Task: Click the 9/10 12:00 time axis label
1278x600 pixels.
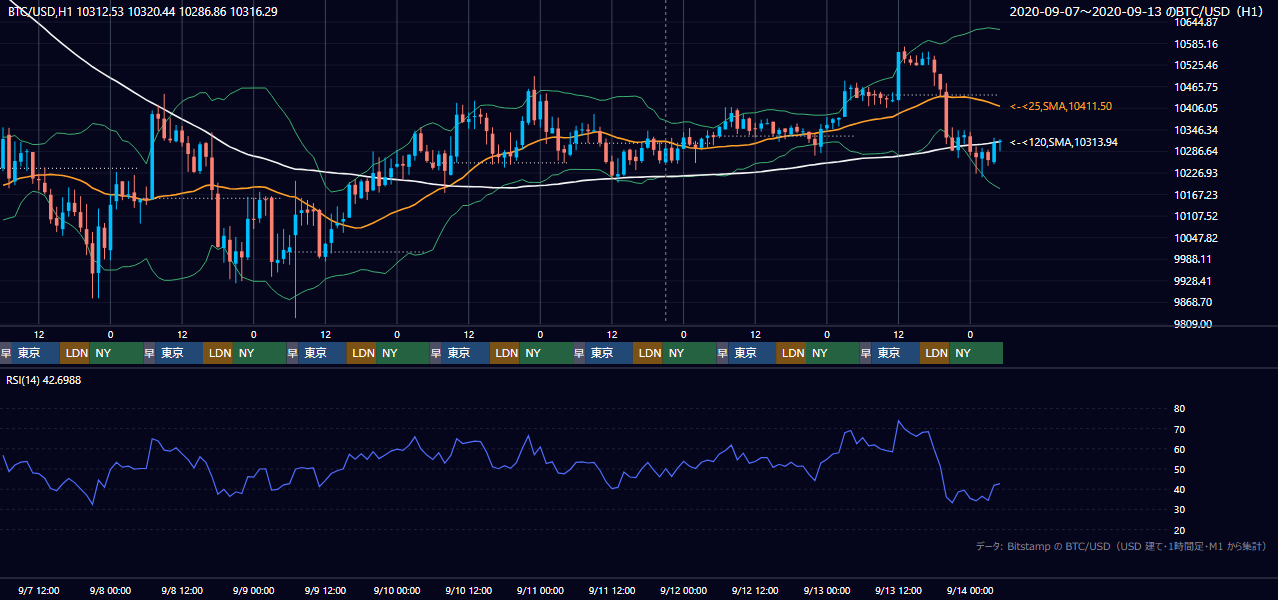Action: 469,590
